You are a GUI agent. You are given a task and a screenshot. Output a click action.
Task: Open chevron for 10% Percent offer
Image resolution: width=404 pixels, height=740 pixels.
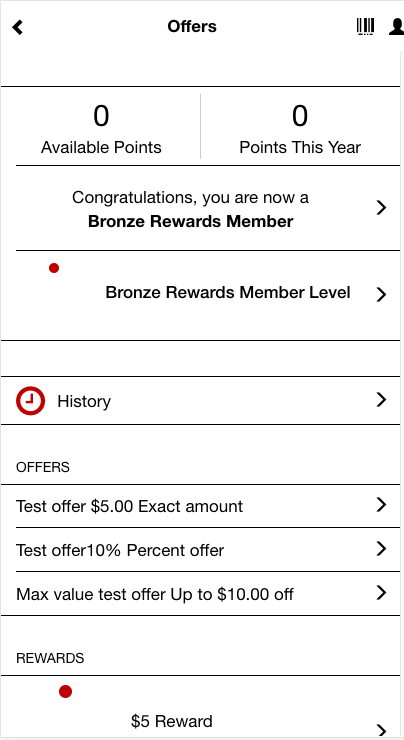(x=381, y=549)
